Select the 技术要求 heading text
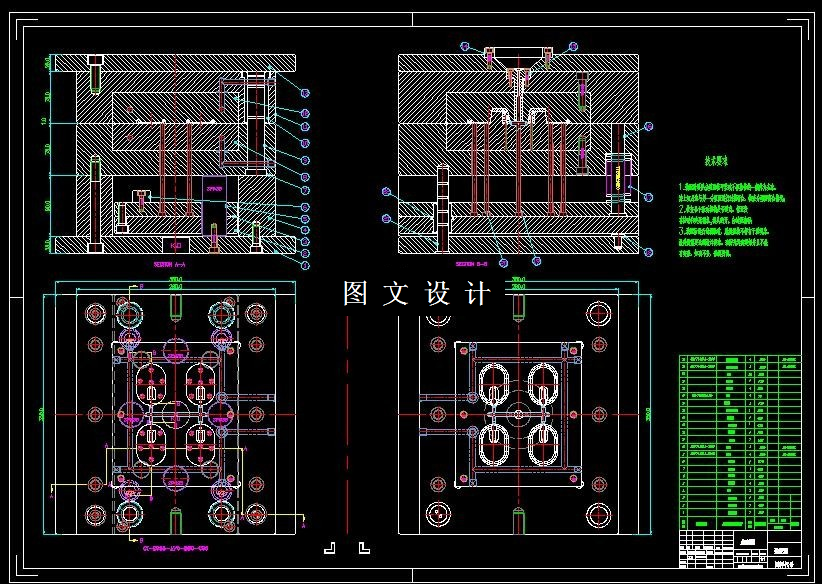This screenshot has height=584, width=822. pyautogui.click(x=716, y=162)
